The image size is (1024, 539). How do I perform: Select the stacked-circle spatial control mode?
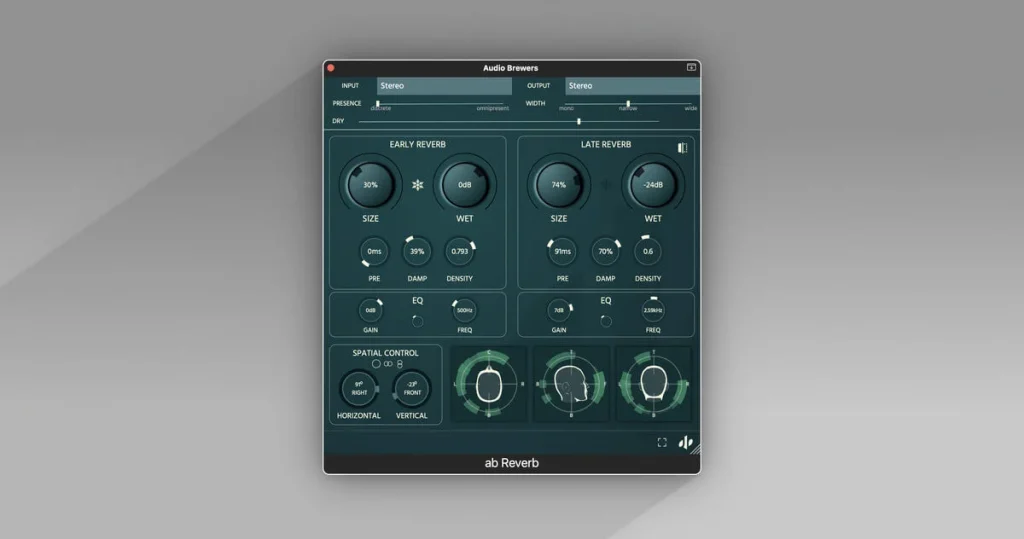[400, 364]
